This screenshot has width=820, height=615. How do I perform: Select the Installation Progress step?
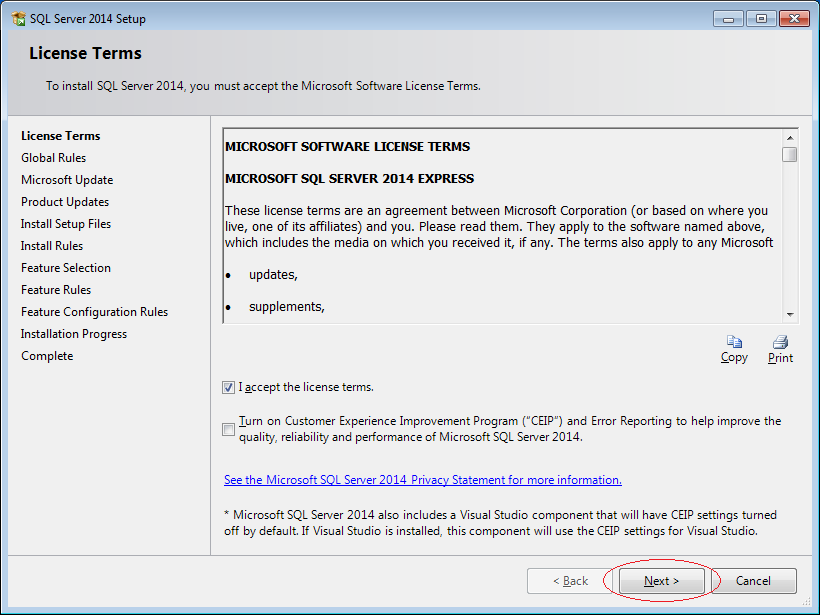tap(74, 334)
